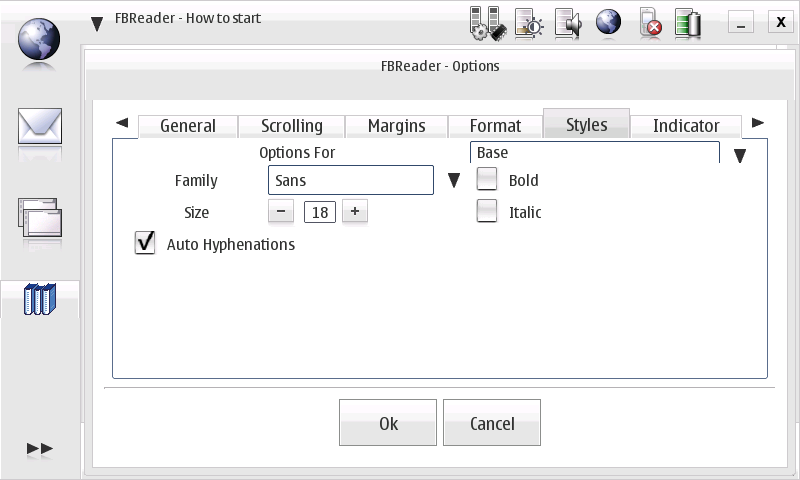
Task: Click the 'Size' label
Action: click(x=196, y=212)
